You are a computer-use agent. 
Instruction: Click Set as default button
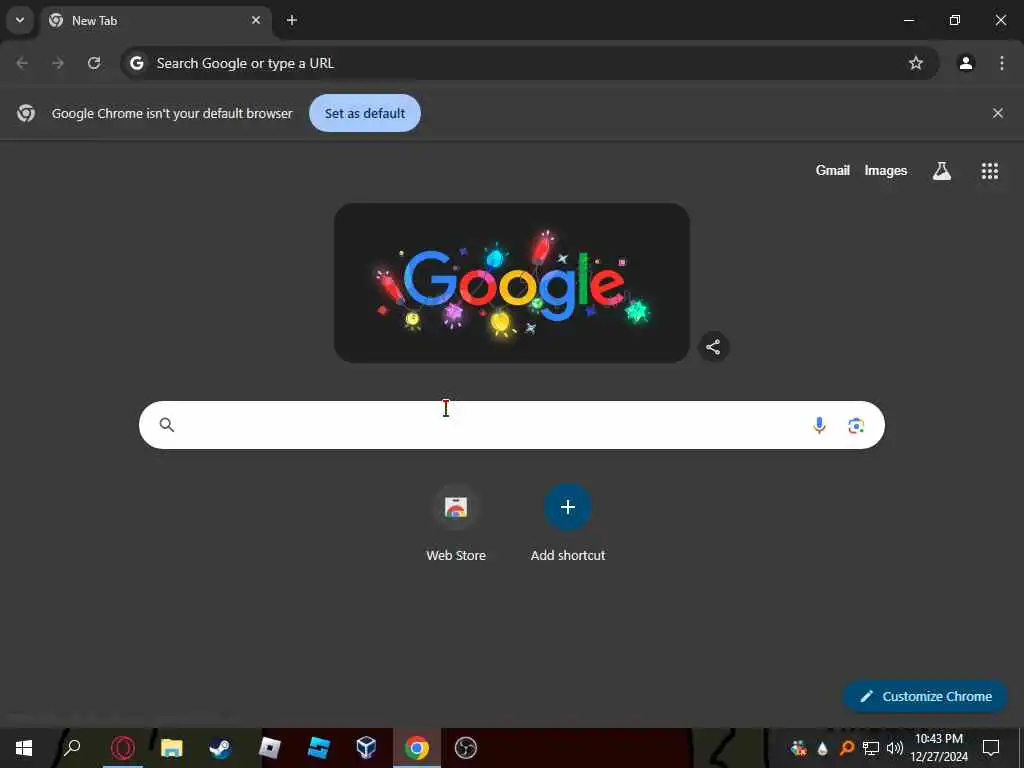point(365,113)
